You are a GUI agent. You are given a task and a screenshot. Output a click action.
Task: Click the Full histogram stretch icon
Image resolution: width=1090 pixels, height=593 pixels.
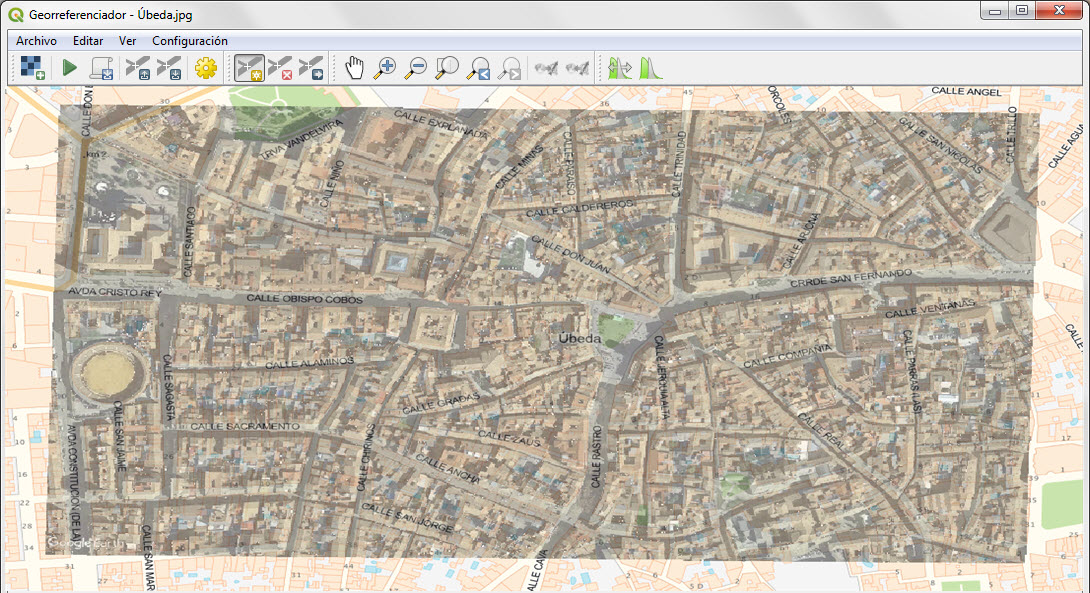click(619, 68)
